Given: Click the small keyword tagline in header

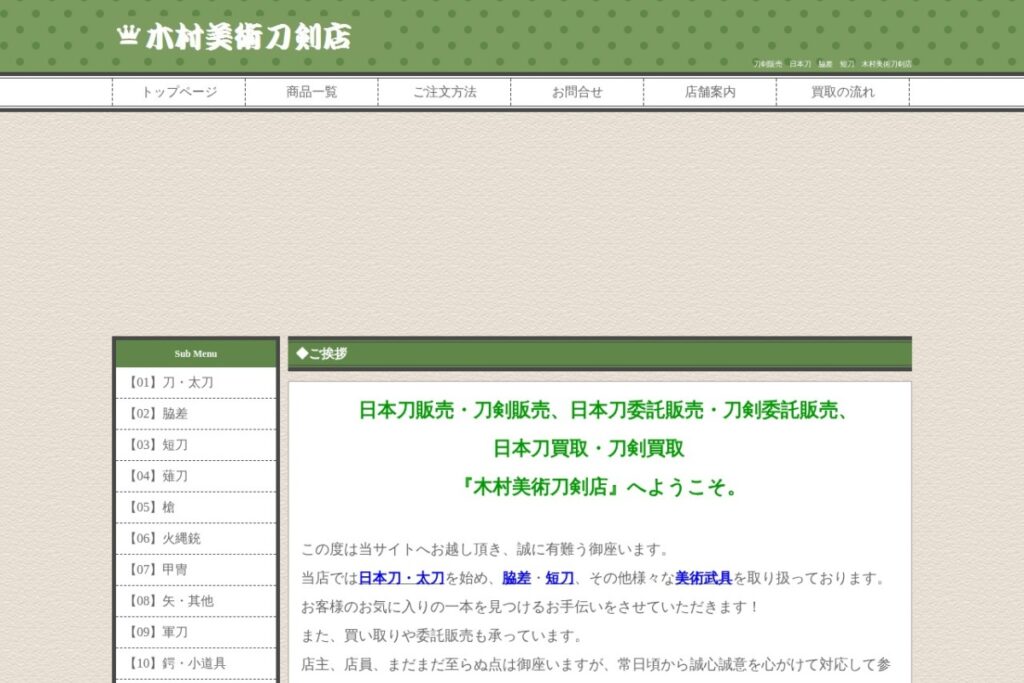Looking at the screenshot, I should point(833,64).
